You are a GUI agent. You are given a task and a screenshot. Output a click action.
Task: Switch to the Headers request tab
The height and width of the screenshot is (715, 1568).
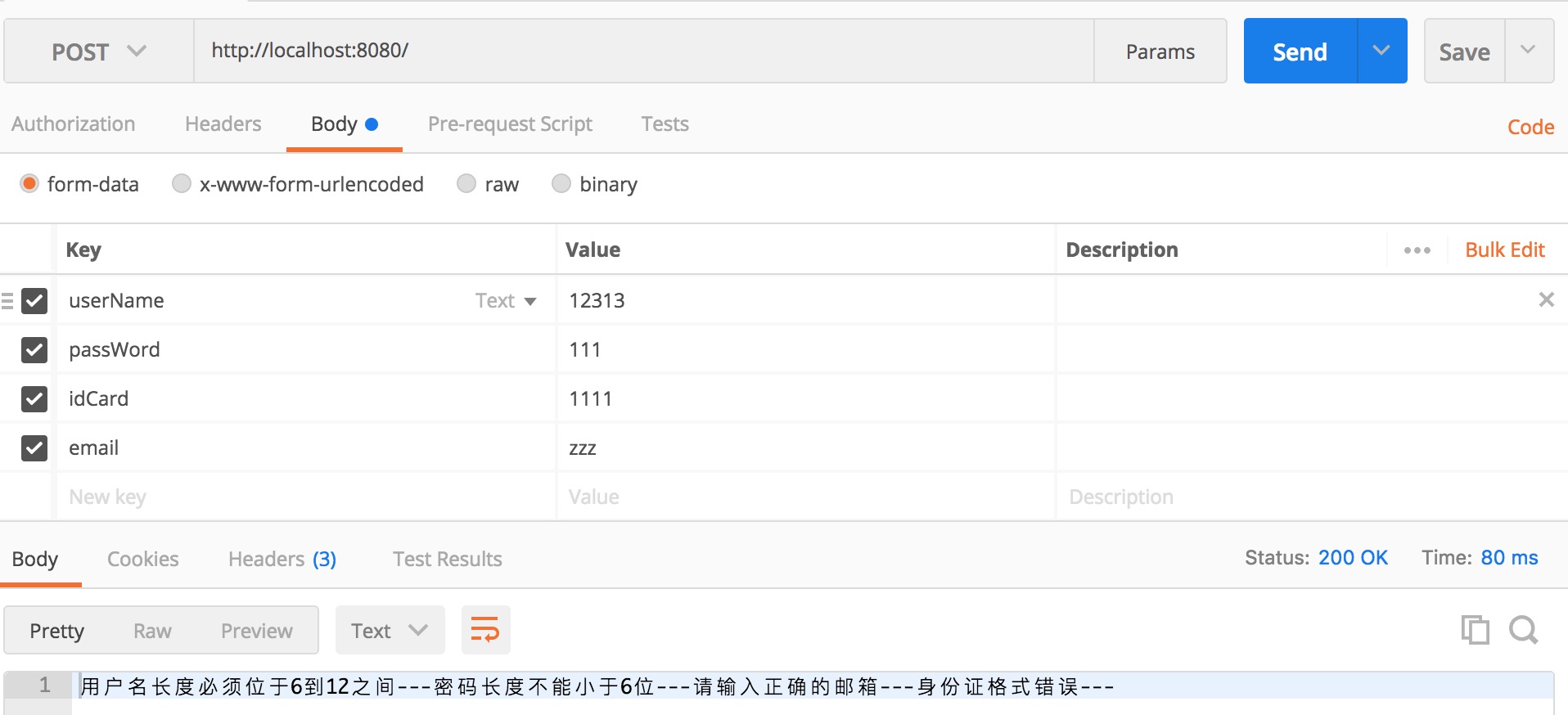[x=223, y=124]
